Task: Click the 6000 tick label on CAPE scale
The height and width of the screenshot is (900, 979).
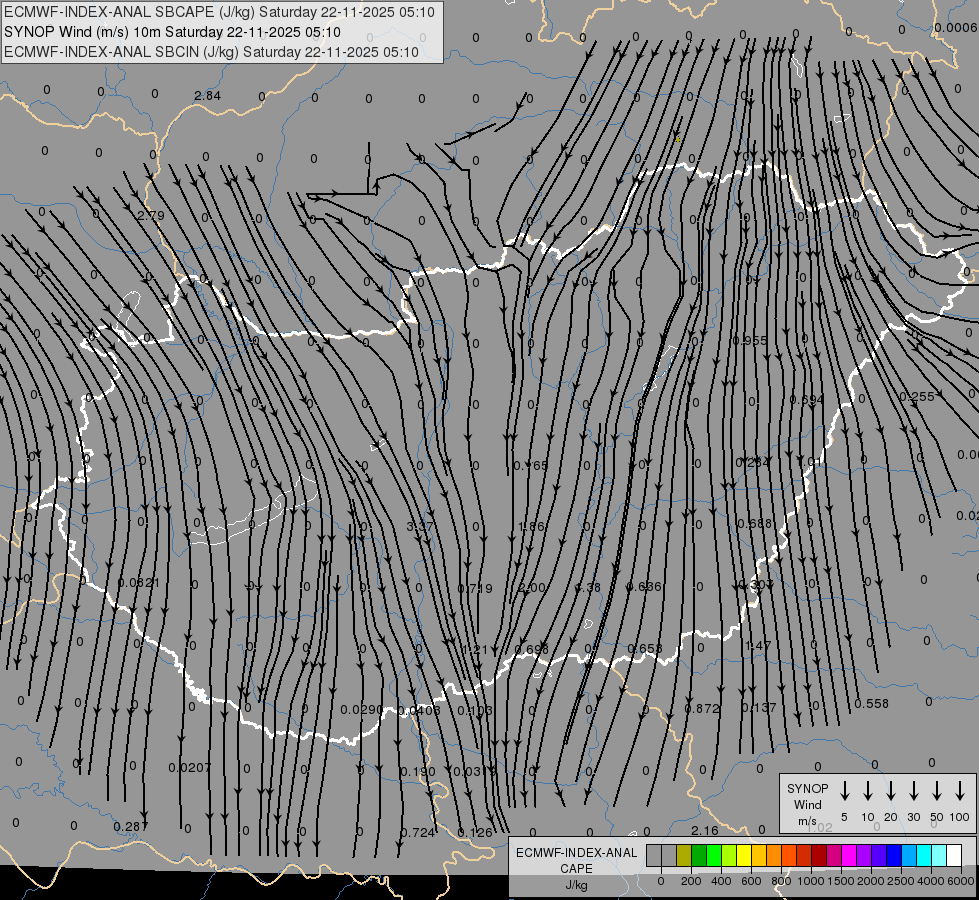Action: coord(960,881)
